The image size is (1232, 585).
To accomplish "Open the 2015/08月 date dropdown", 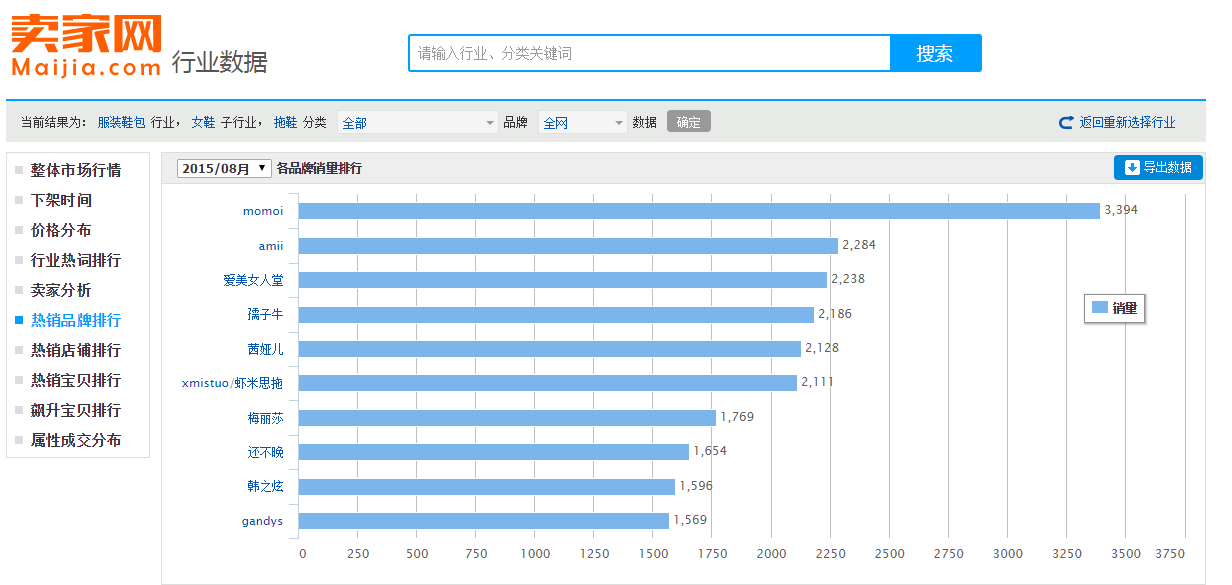I will point(224,169).
